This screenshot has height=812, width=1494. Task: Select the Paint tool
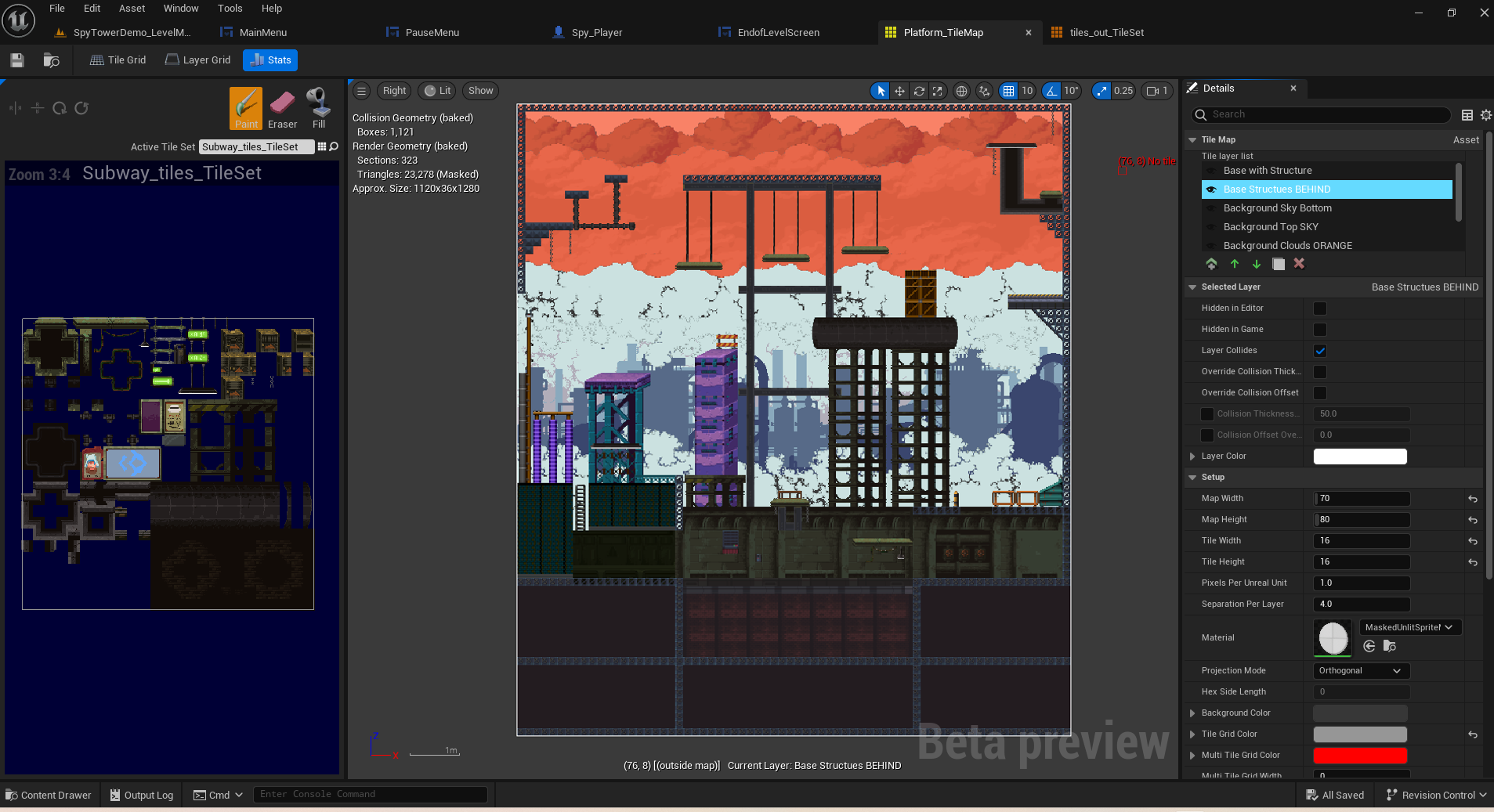click(x=246, y=108)
